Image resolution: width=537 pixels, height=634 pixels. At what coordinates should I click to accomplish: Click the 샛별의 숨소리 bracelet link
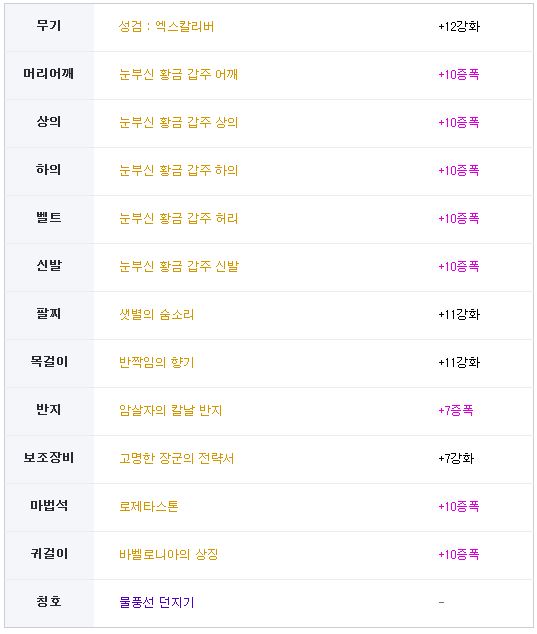click(156, 314)
